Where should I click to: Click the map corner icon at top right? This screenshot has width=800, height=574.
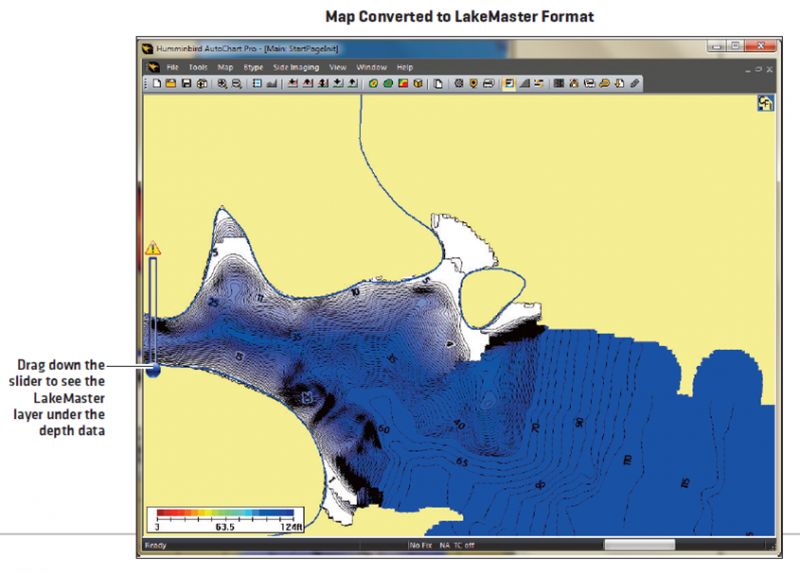click(764, 104)
